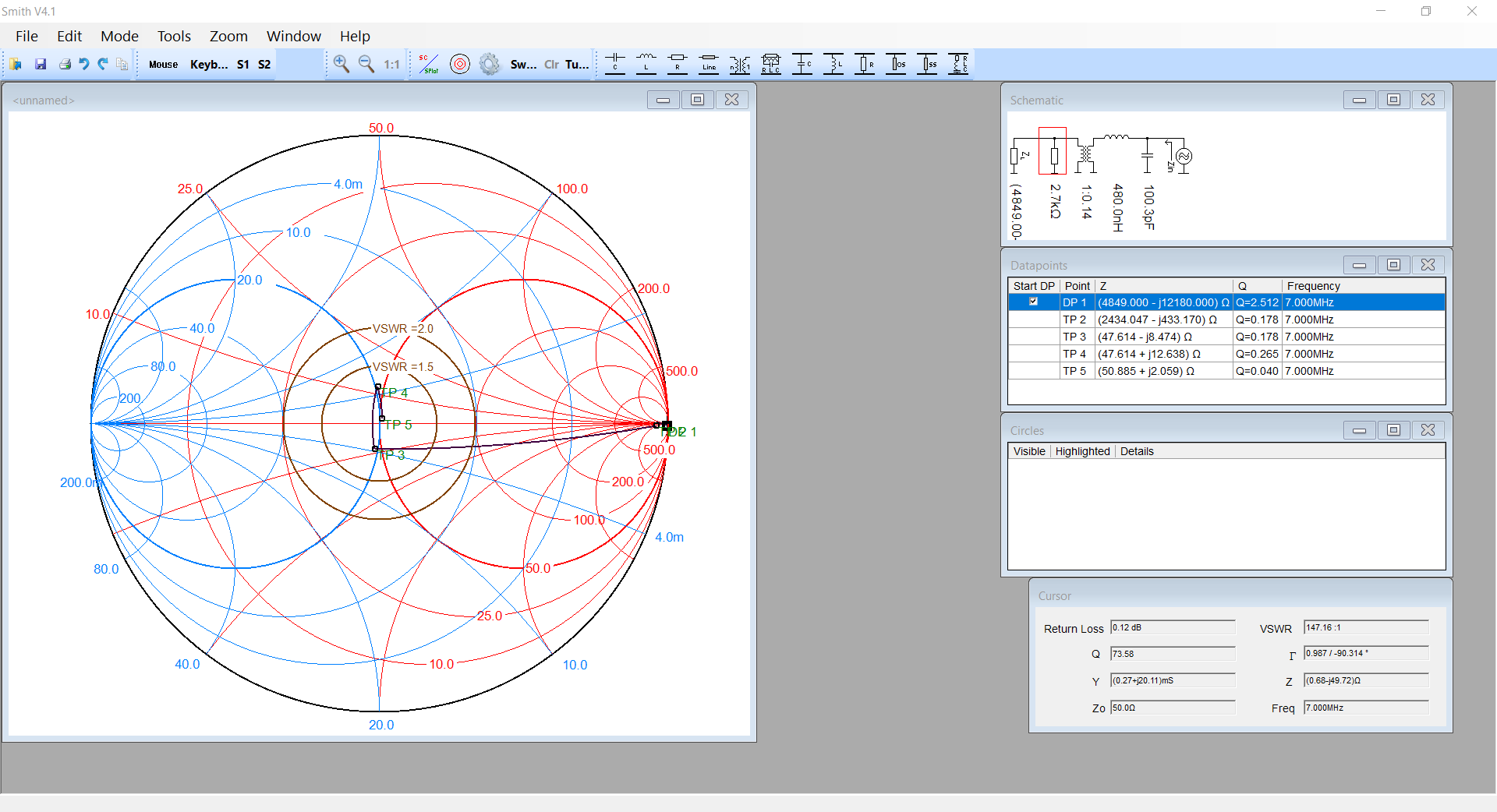Image resolution: width=1497 pixels, height=812 pixels.
Task: Insert a series capacitor element
Action: (x=615, y=64)
